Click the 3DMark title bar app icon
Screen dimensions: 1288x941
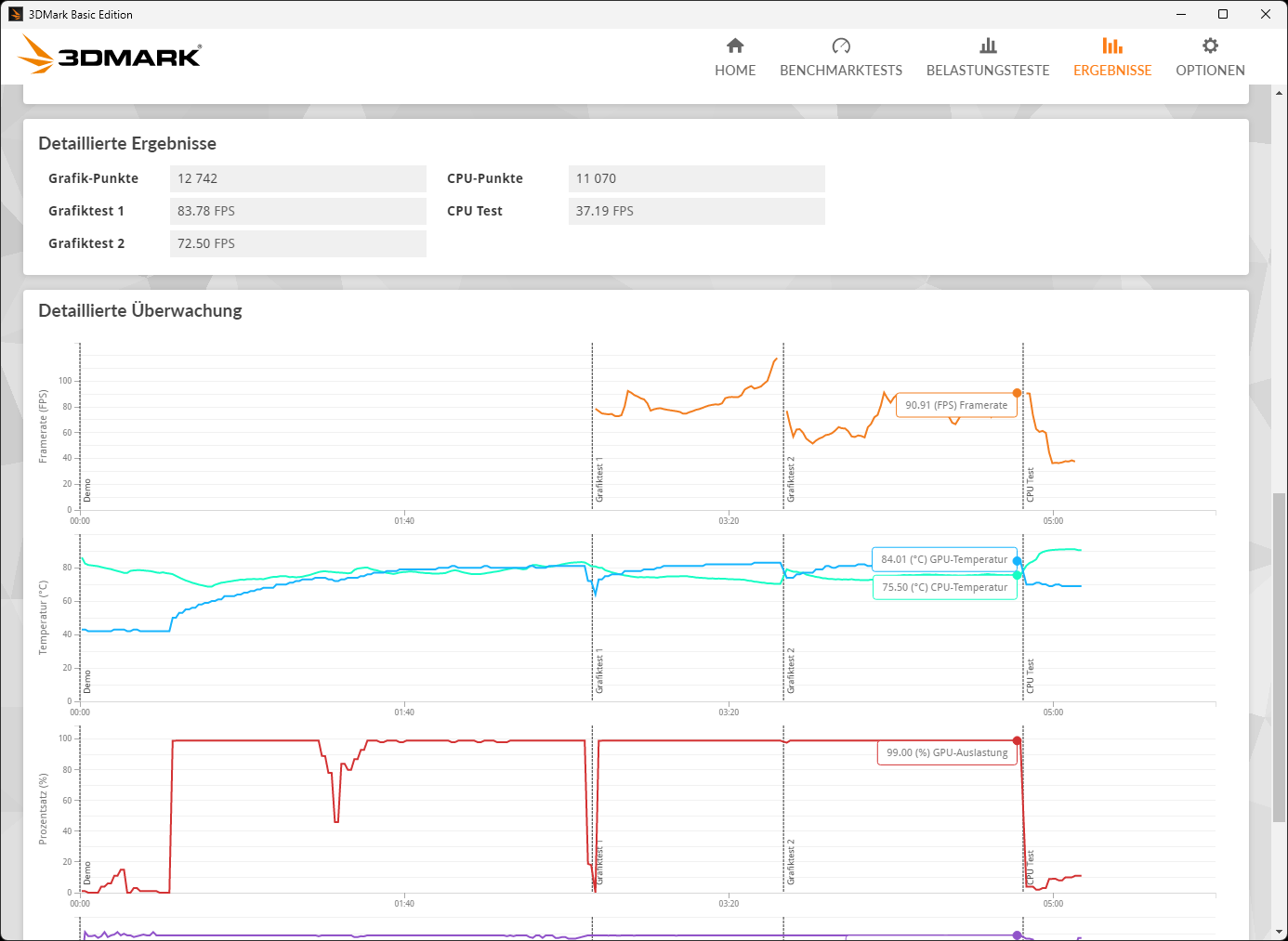click(16, 14)
